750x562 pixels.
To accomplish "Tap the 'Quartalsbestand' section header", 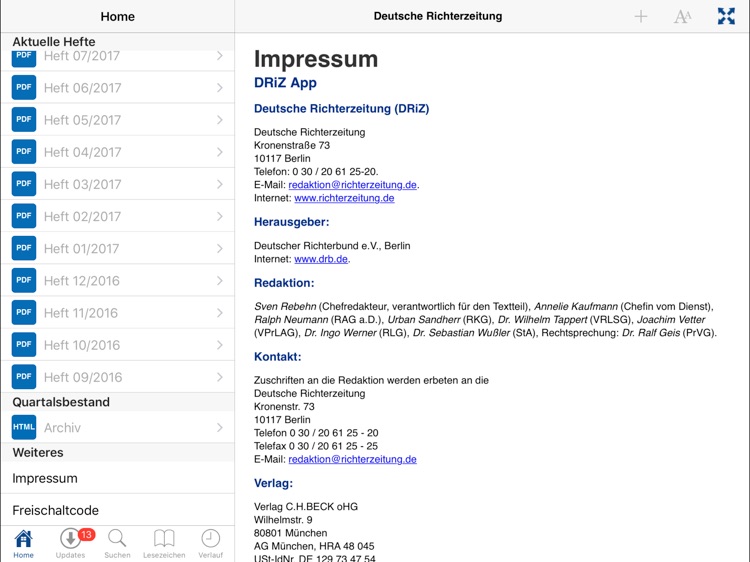I will click(61, 402).
